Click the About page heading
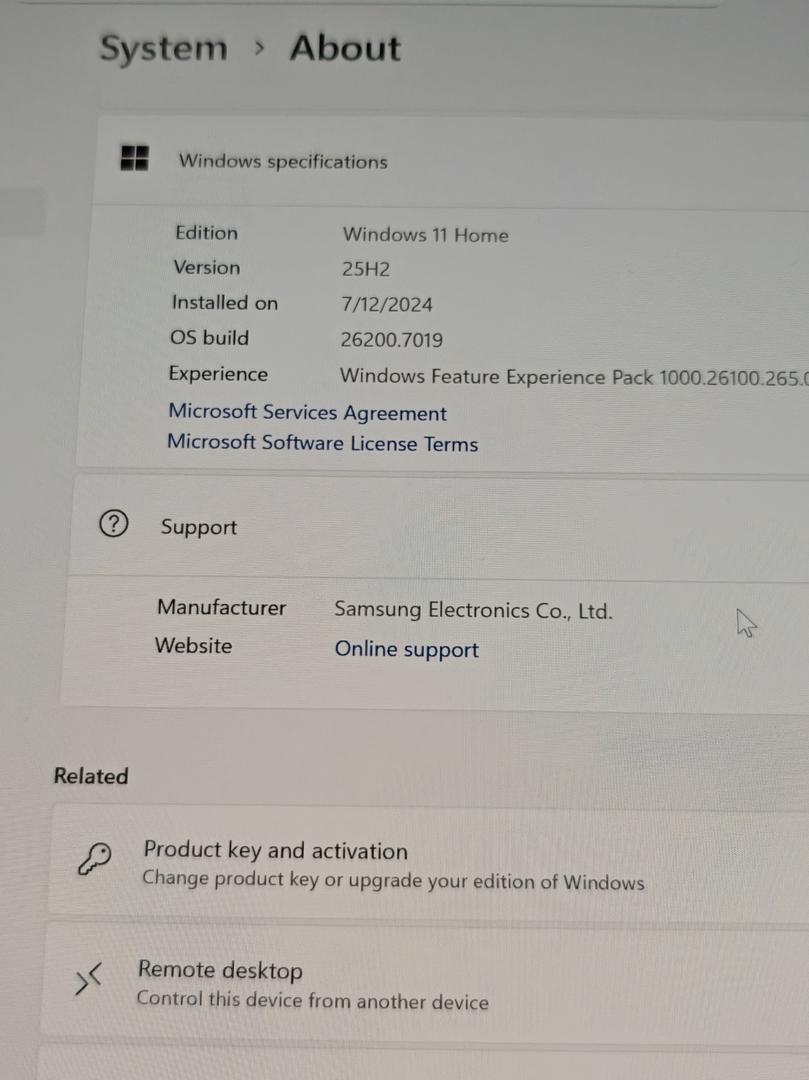This screenshot has width=809, height=1080. (345, 48)
